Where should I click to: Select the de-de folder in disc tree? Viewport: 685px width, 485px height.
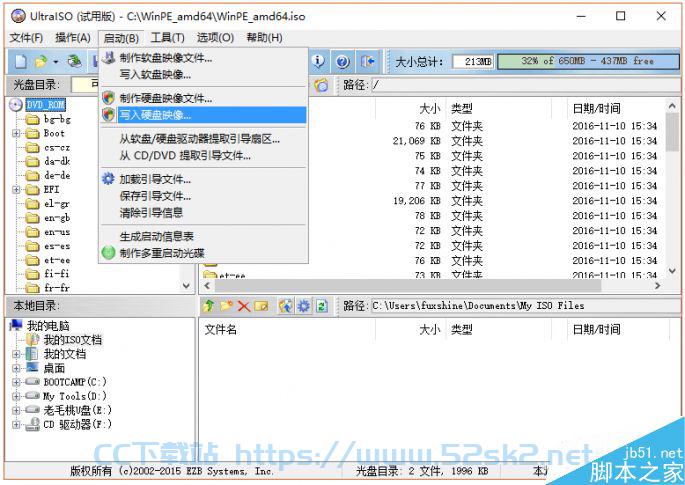[x=57, y=175]
